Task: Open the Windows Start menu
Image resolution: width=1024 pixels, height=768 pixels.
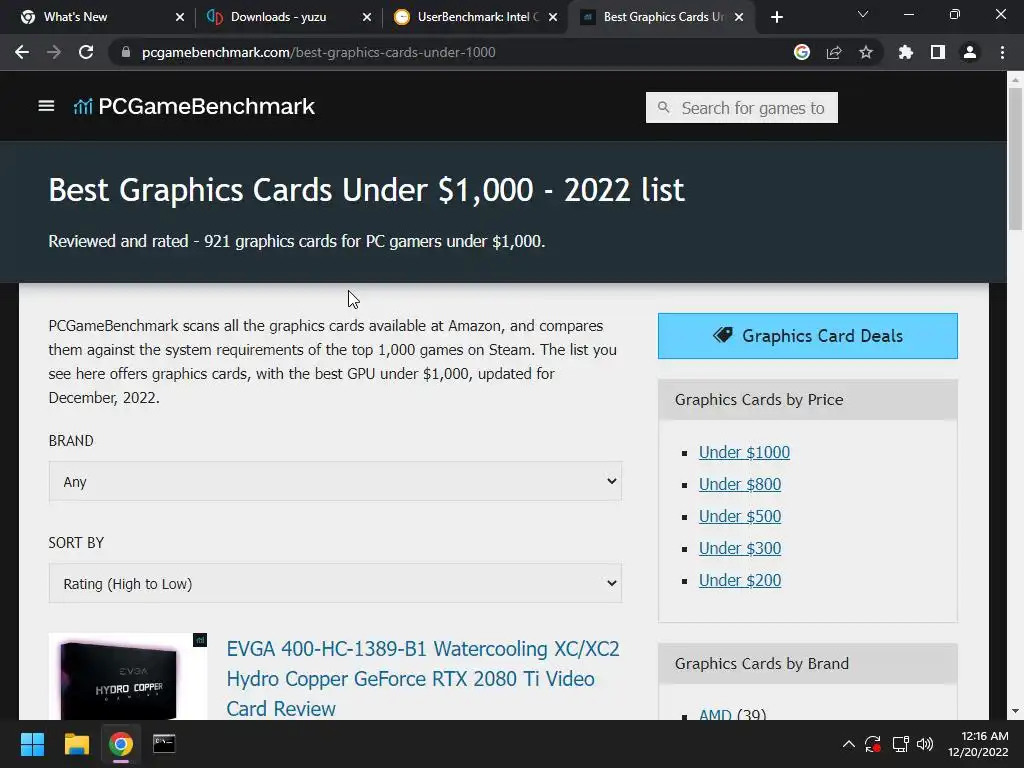Action: [32, 744]
